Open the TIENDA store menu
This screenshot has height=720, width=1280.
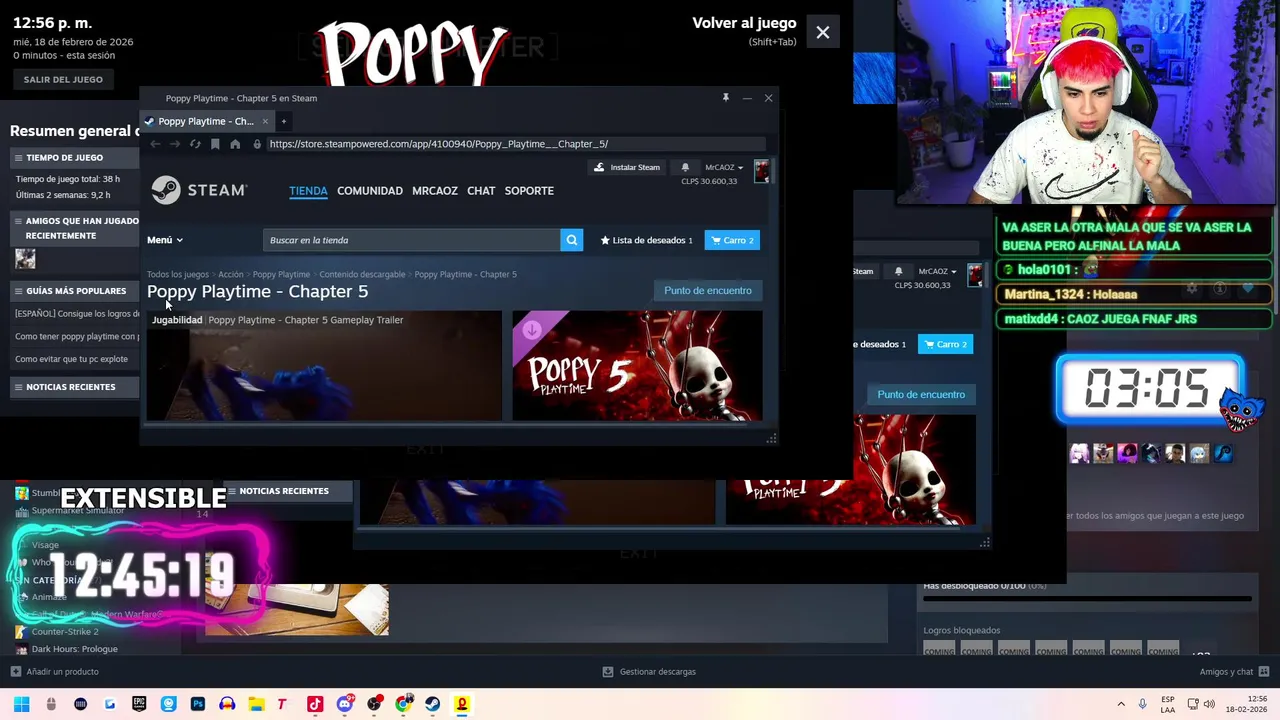pyautogui.click(x=308, y=191)
